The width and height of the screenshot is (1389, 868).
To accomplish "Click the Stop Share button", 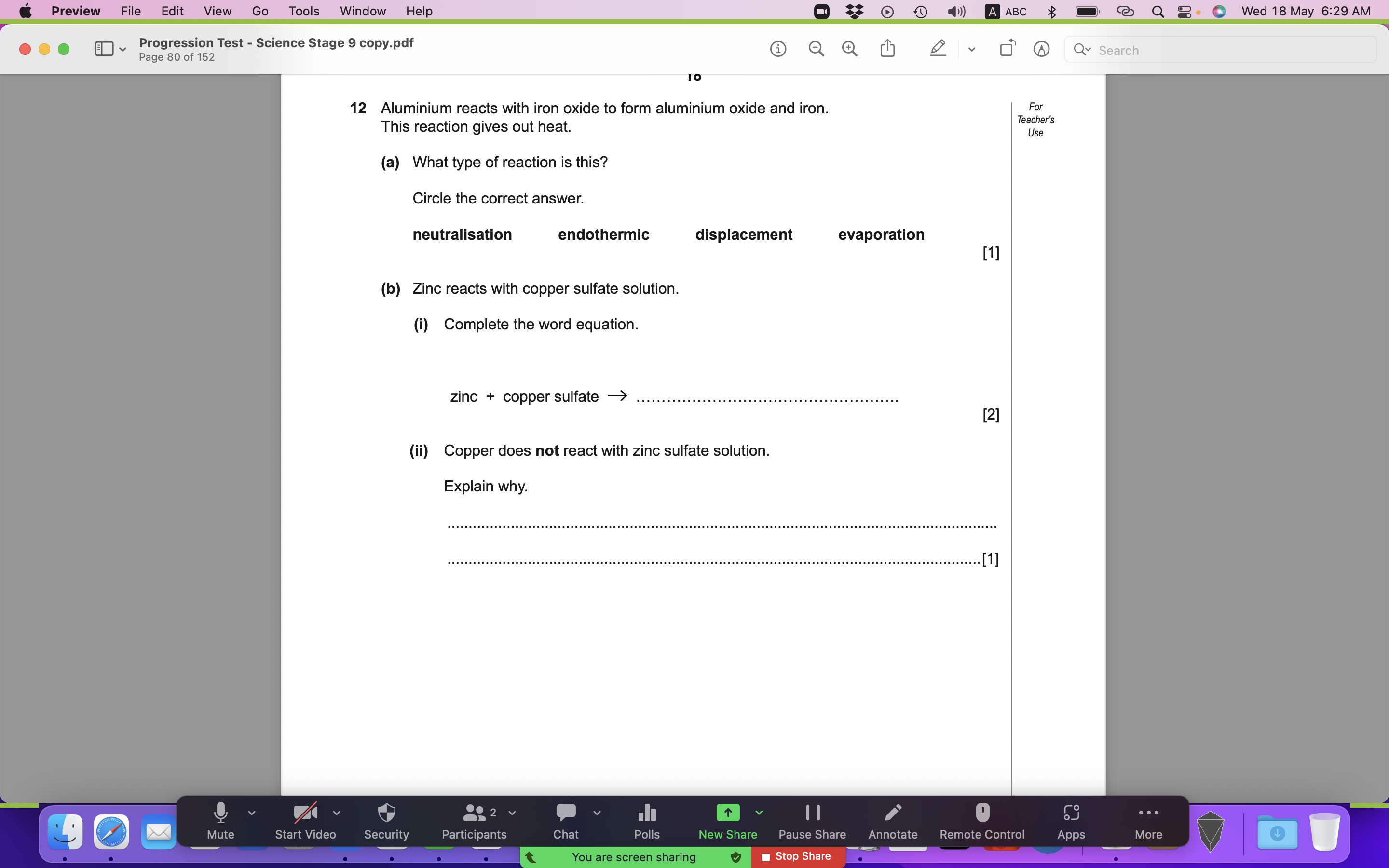I will coord(797,856).
